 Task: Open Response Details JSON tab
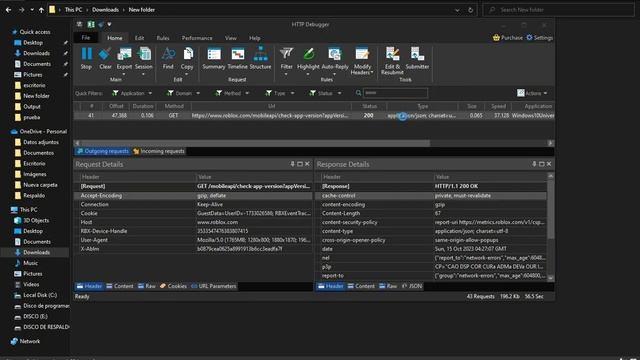(x=412, y=286)
